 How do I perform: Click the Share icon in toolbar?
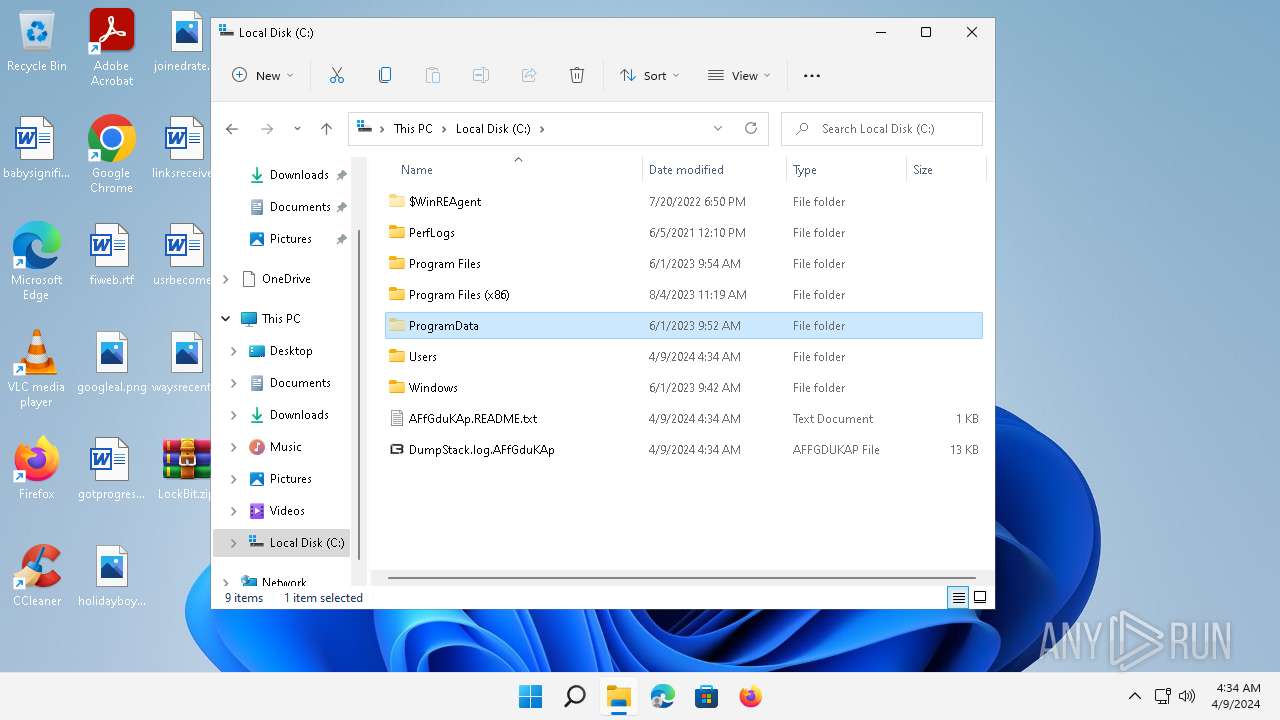[529, 75]
